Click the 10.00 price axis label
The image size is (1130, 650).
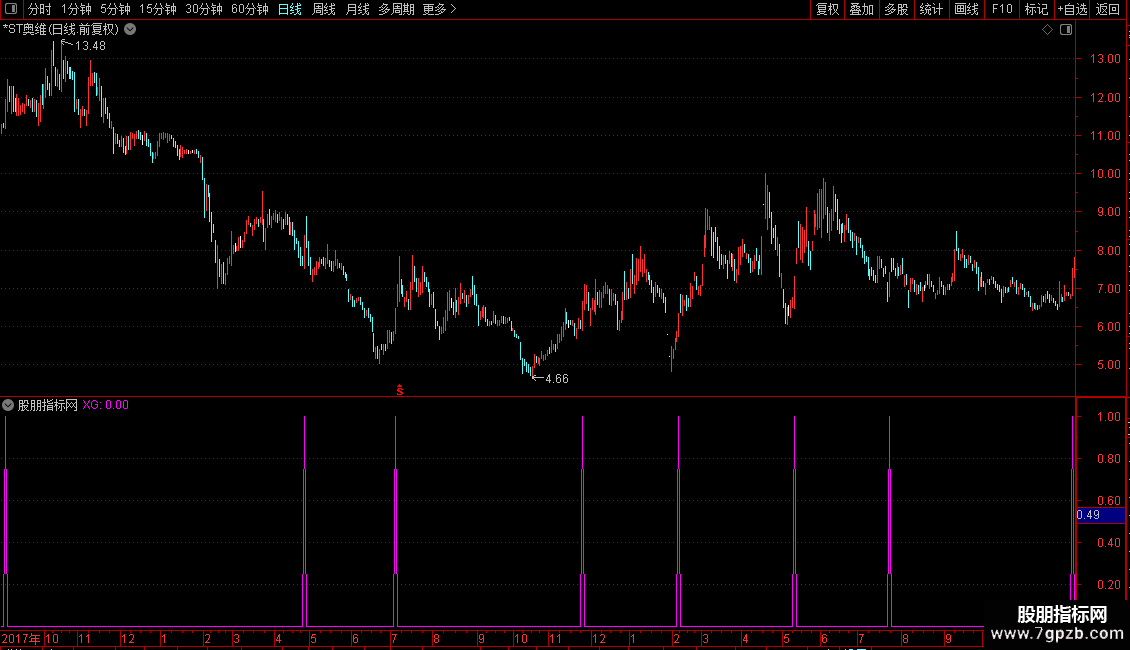coord(1105,174)
